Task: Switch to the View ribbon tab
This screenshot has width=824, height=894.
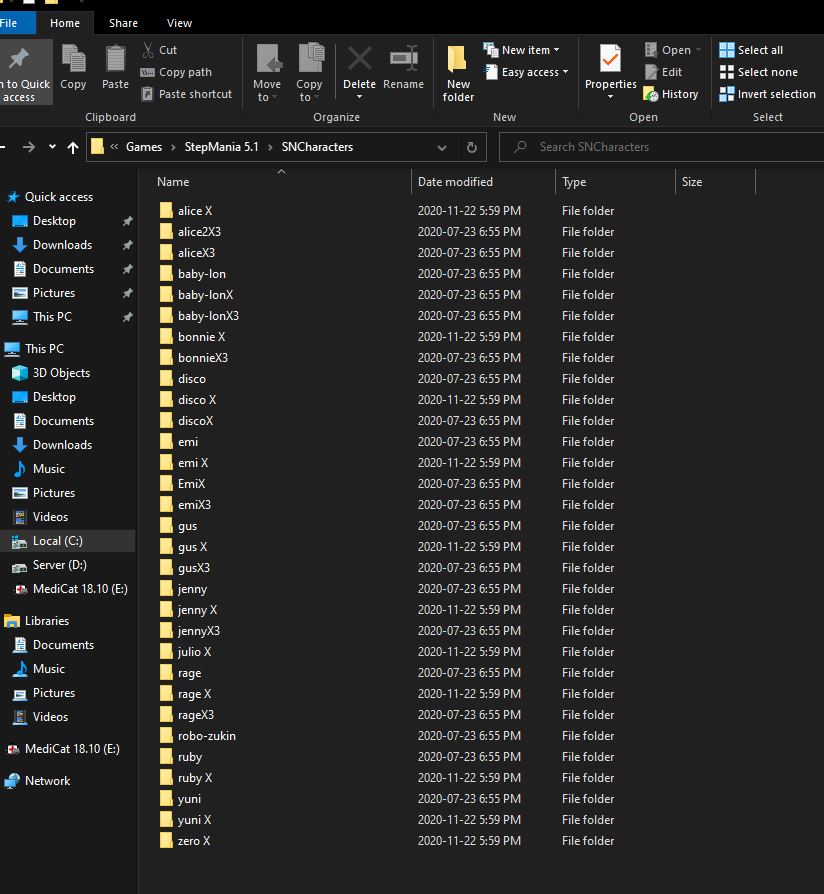Action: coord(179,23)
